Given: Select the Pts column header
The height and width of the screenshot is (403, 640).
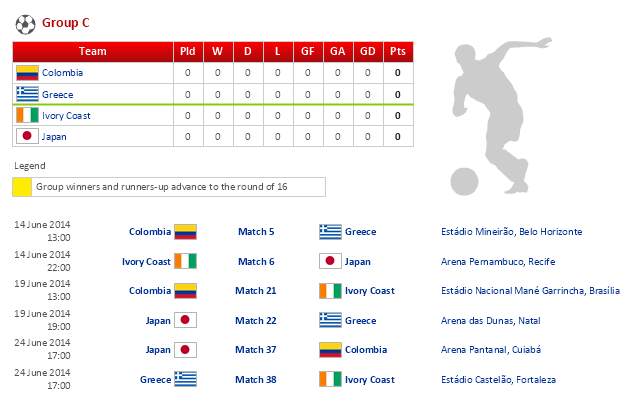Looking at the screenshot, I should [x=398, y=51].
